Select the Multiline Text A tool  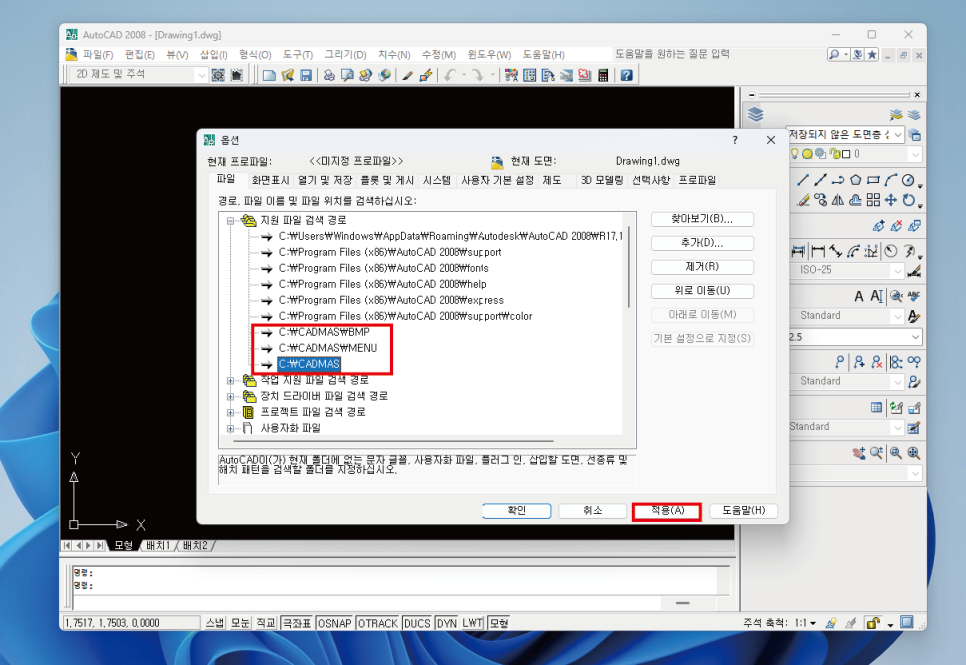pyautogui.click(x=859, y=296)
